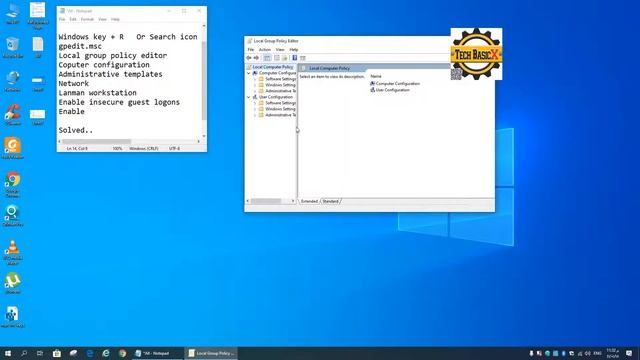Open Help menu in Local Group Policy Editor
Screen dimensions: 640x360
293,49
